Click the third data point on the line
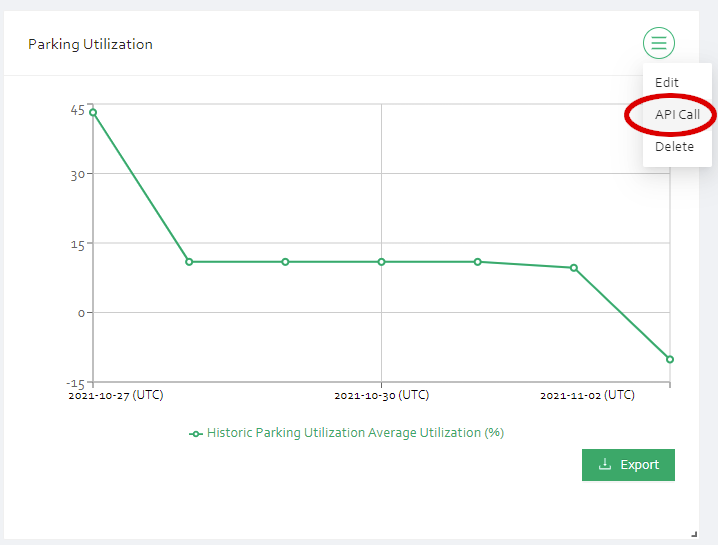718x545 pixels. [x=285, y=262]
